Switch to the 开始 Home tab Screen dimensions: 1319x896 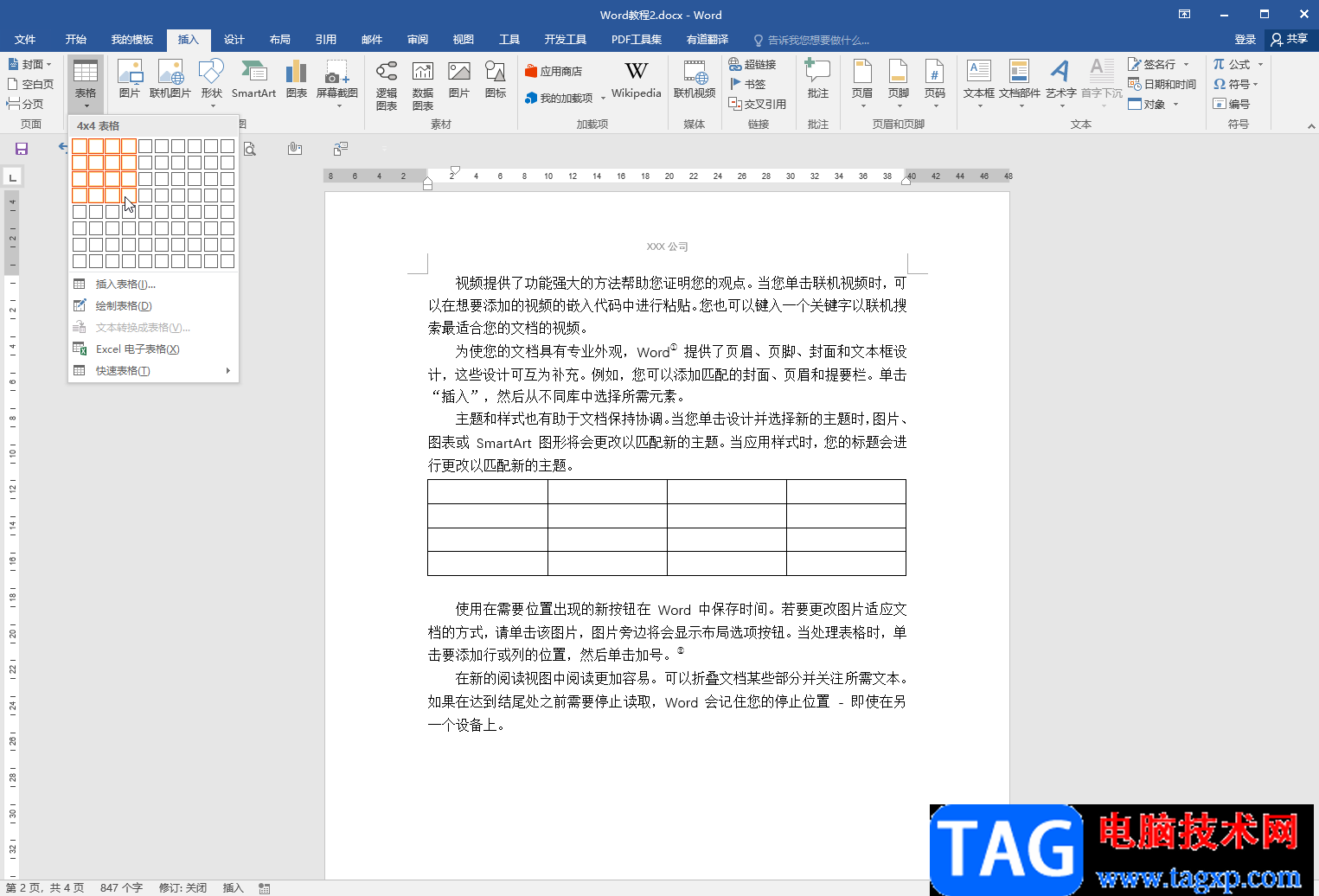point(76,40)
